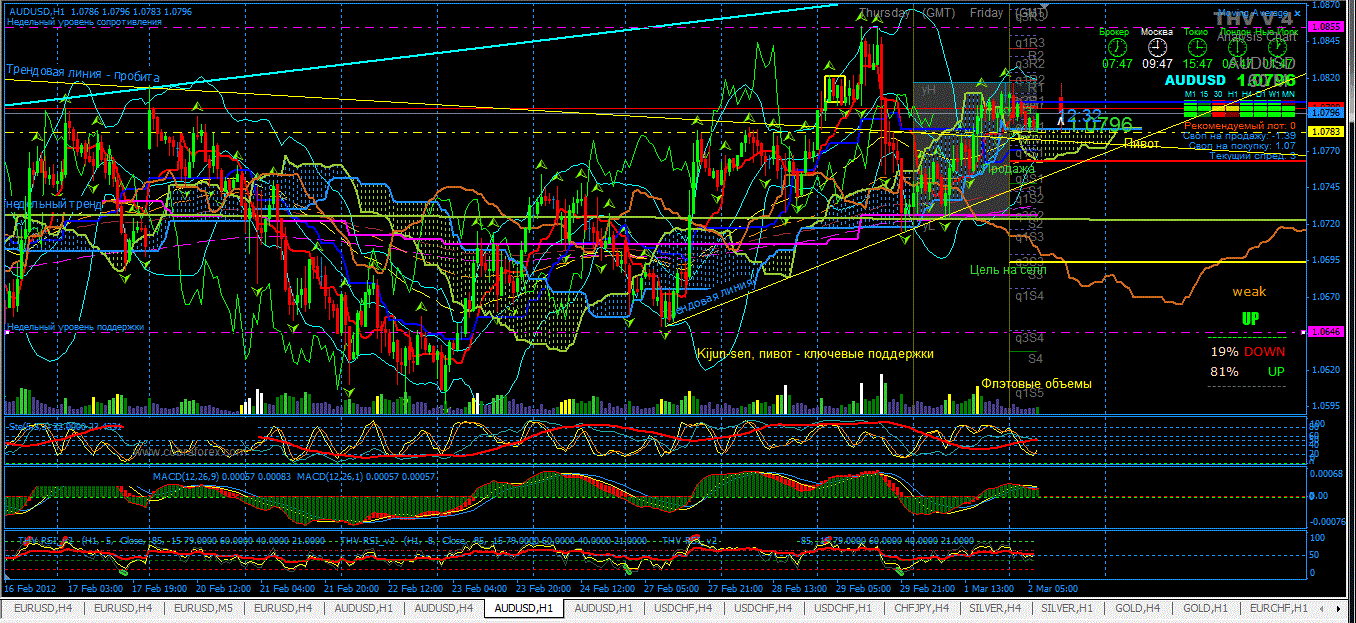
Task: Open the GOLD,H1 chart tab
Action: 1205,607
